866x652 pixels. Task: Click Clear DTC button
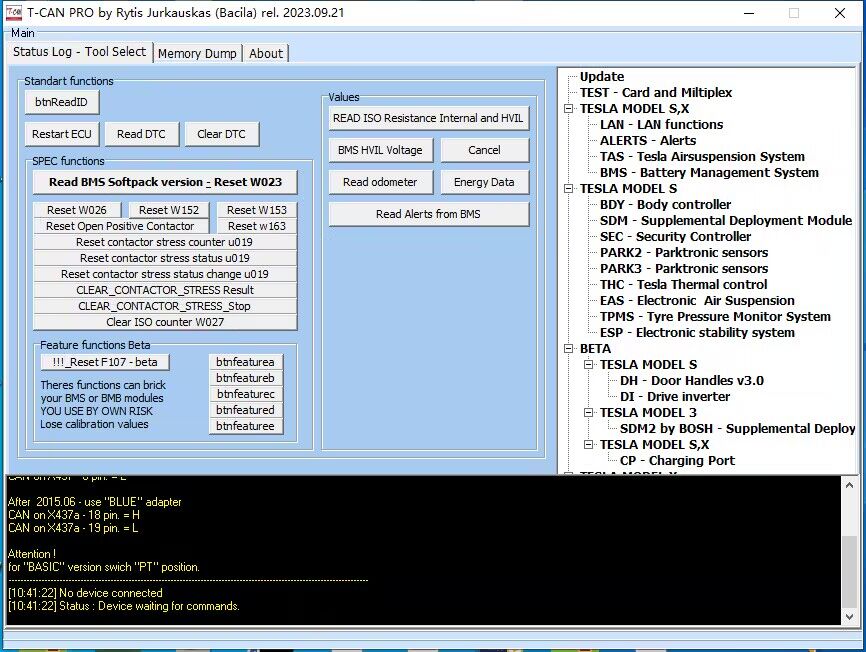pyautogui.click(x=221, y=134)
